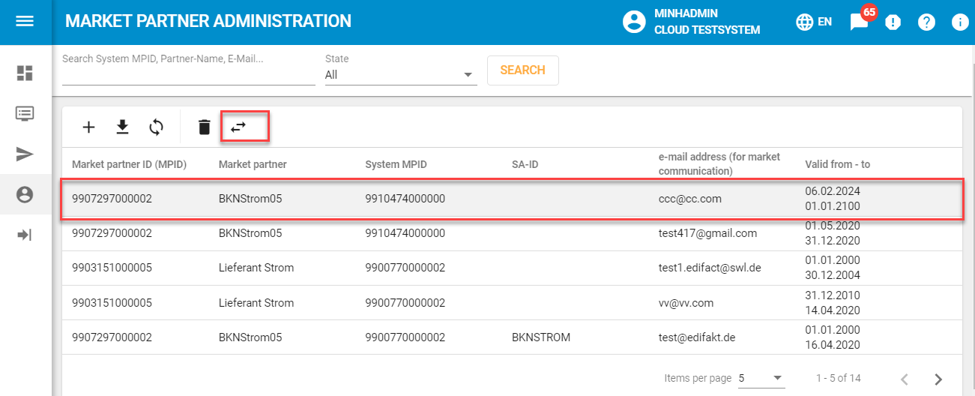This screenshot has height=396, width=975.
Task: Select row with email test1.edifact@swl.de
Action: (512, 268)
